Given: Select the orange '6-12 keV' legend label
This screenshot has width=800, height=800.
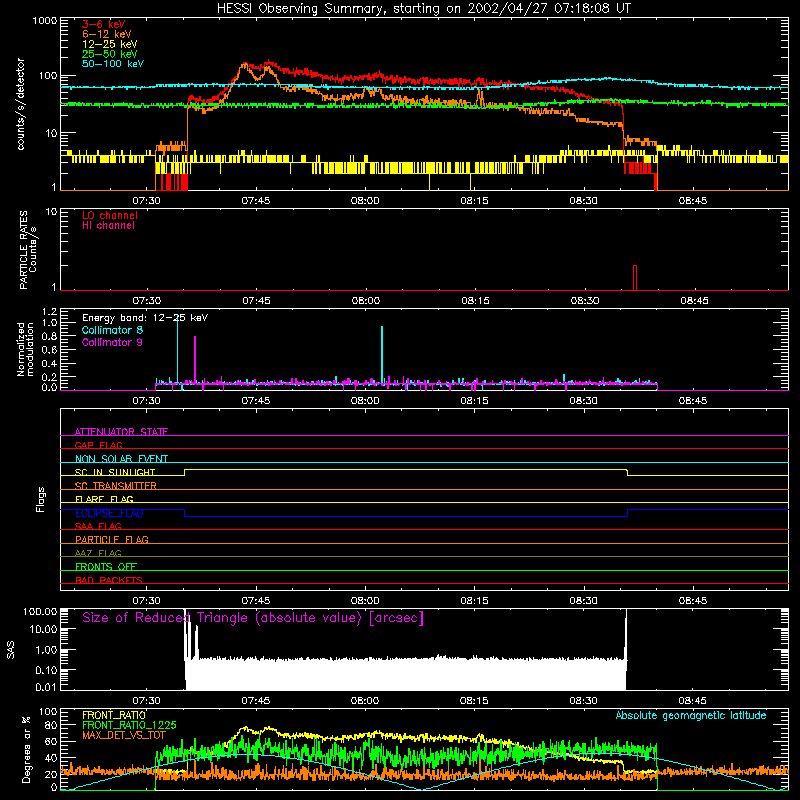Looking at the screenshot, I should tap(107, 34).
